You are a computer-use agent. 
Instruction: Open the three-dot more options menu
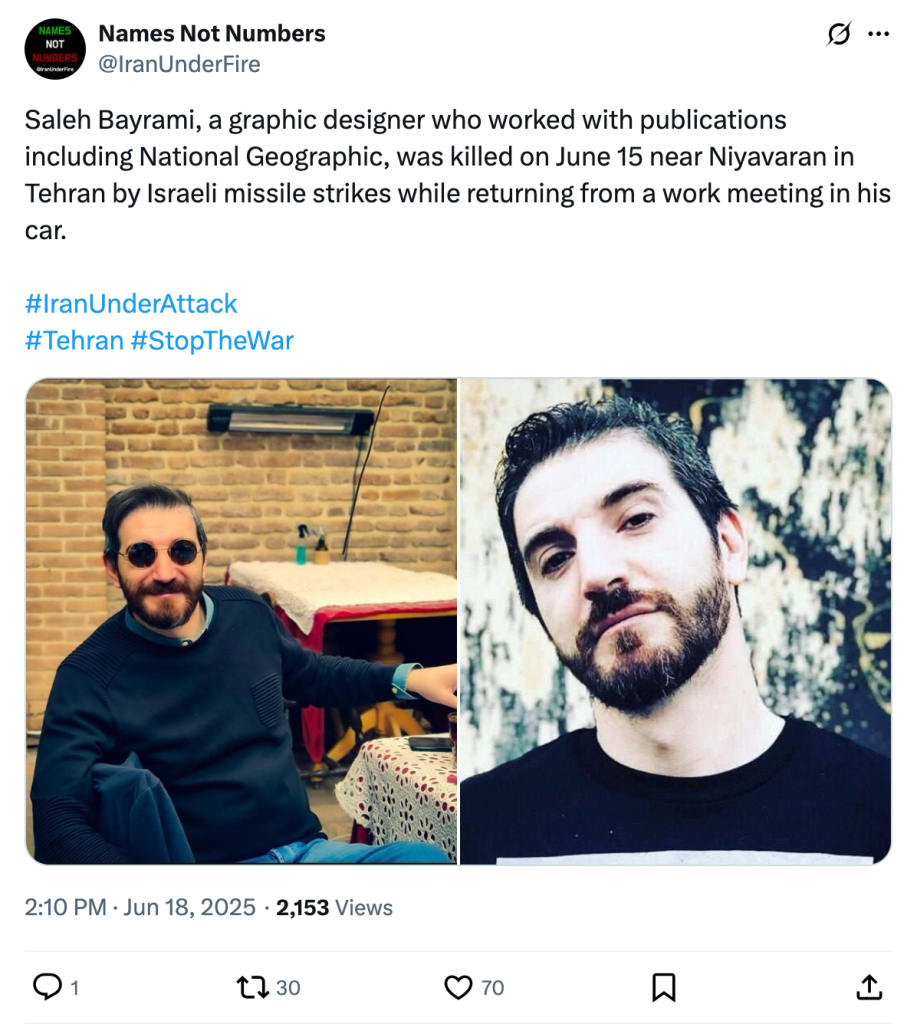coord(878,34)
